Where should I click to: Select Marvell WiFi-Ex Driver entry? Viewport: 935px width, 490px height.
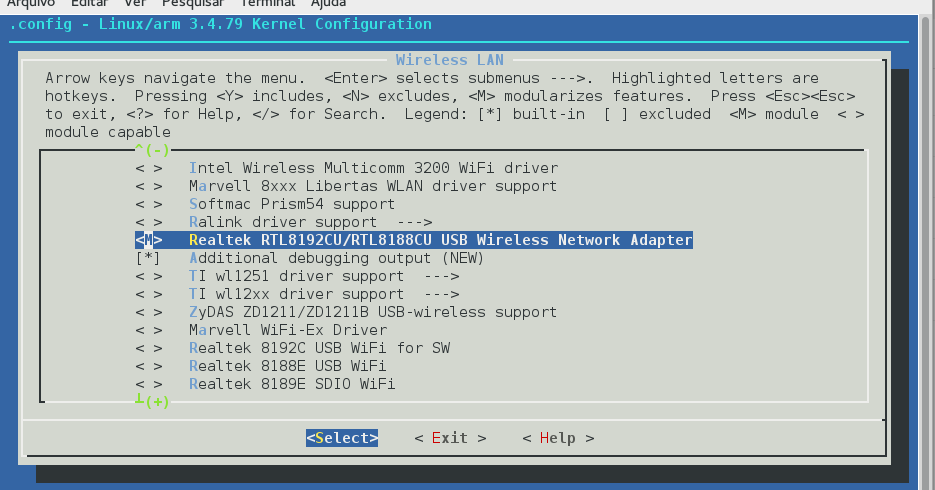pos(288,330)
